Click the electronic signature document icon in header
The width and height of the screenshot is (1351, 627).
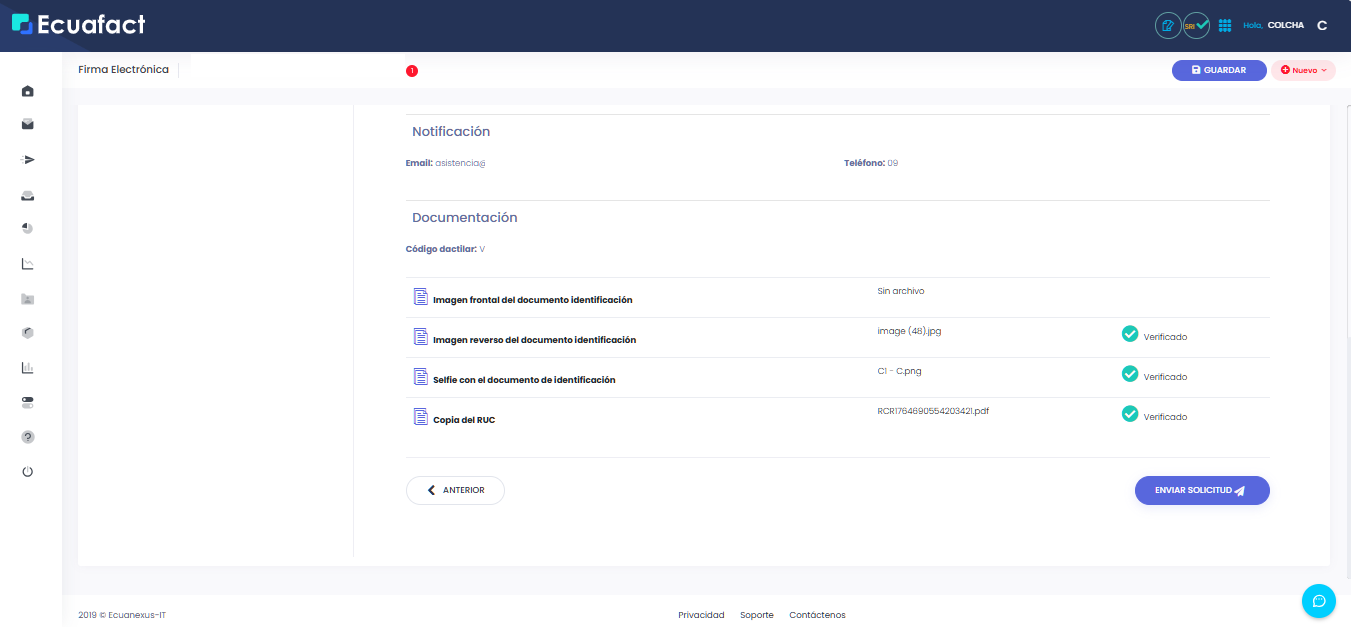1167,25
